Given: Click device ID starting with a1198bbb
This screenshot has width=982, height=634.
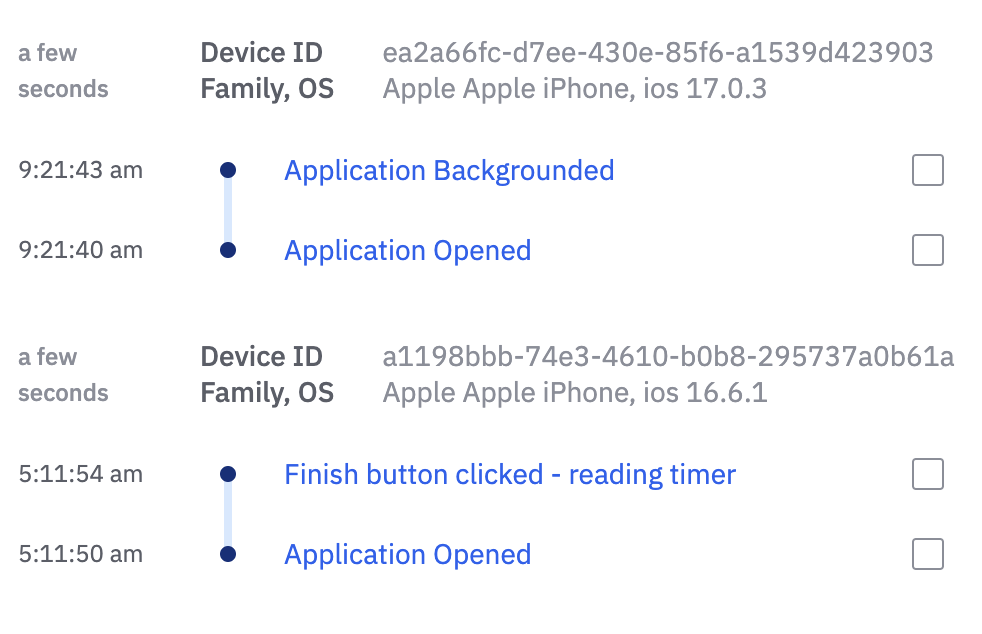Looking at the screenshot, I should (x=668, y=357).
